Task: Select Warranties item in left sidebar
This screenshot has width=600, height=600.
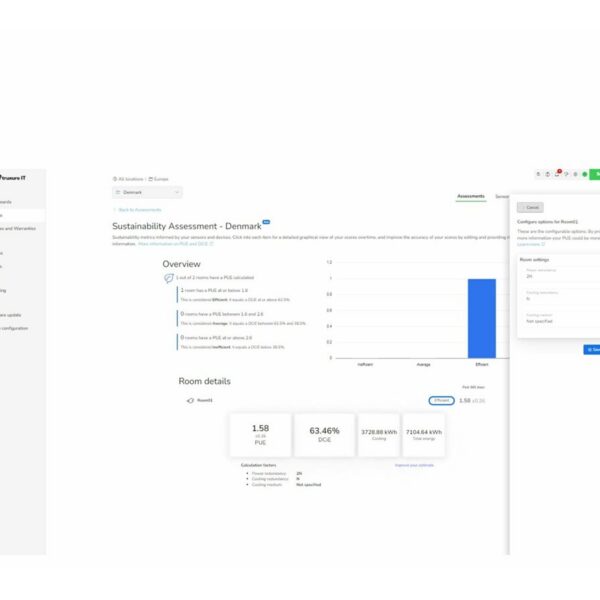Action: tap(18, 228)
